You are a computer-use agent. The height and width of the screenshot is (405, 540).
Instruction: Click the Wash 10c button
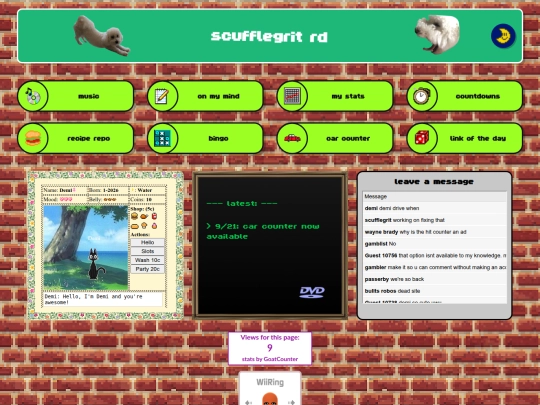pos(147,260)
